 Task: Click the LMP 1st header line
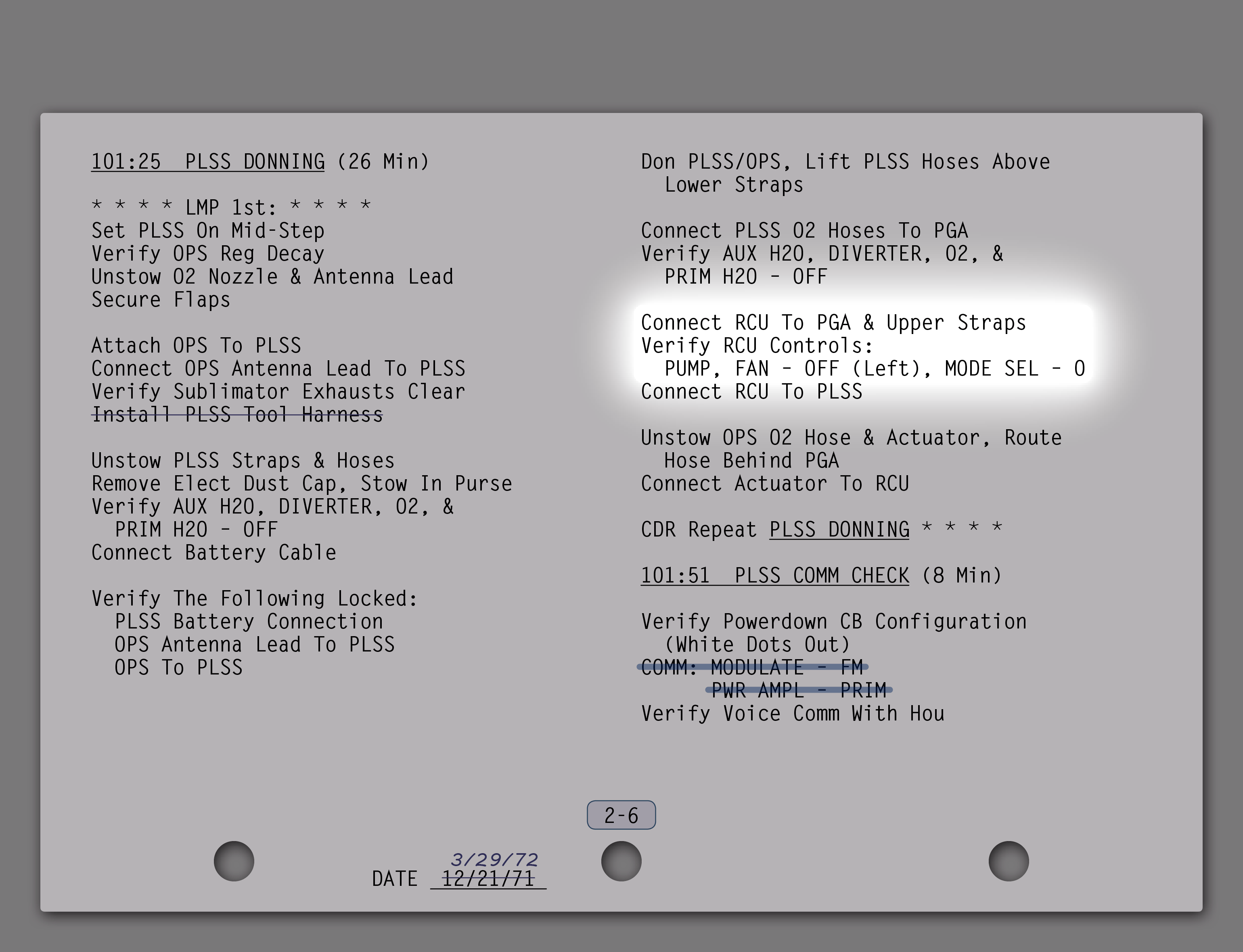tap(231, 207)
